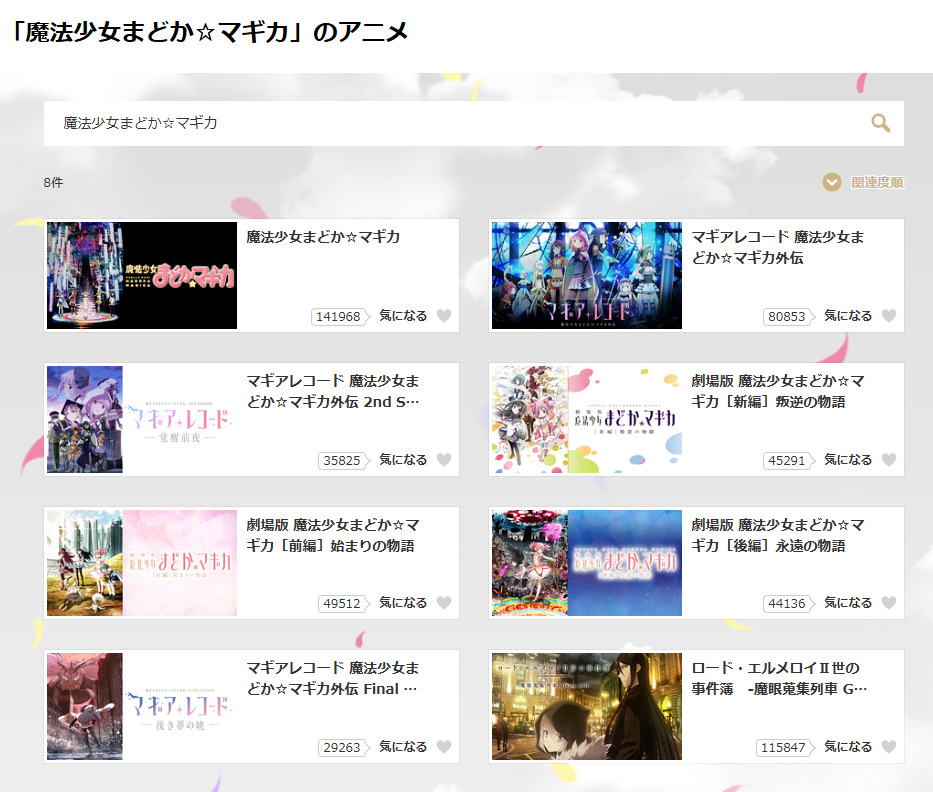Image resolution: width=933 pixels, height=792 pixels.
Task: Click the 115847 interest count badge
Action: tap(783, 748)
